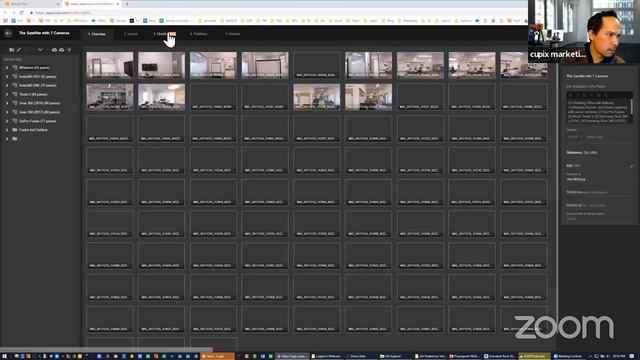Viewport: 640px width, 360px height.
Task: Expand the first section listing 64 panos
Action: [7, 67]
